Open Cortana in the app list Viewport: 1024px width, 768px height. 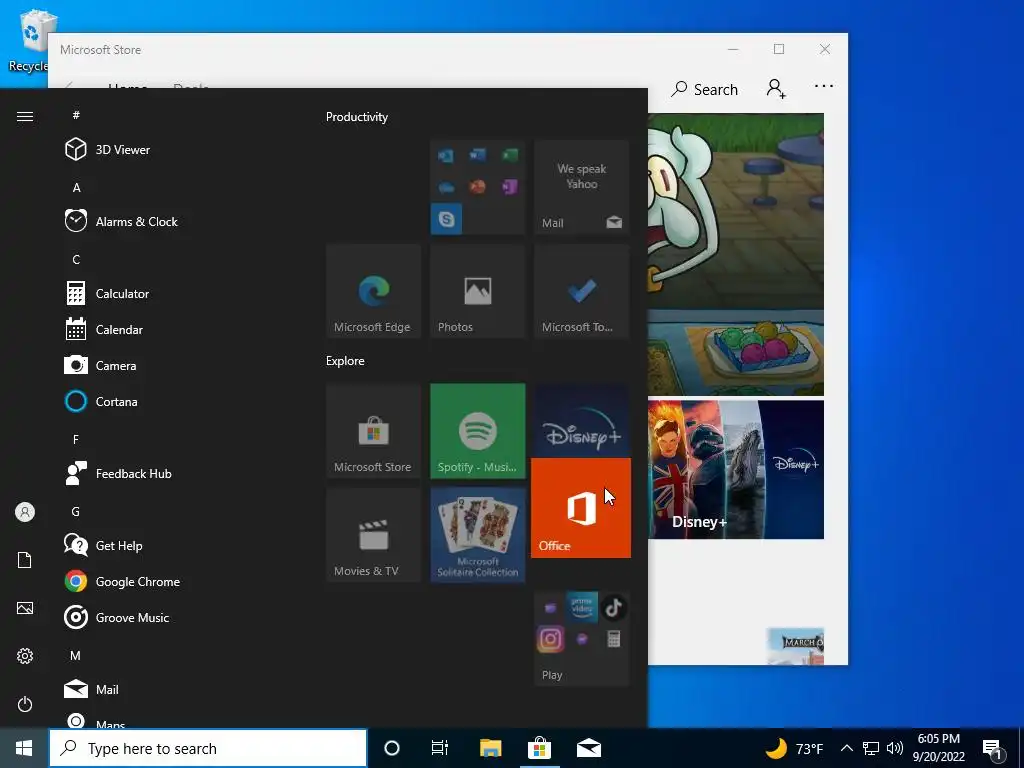[x=101, y=402]
